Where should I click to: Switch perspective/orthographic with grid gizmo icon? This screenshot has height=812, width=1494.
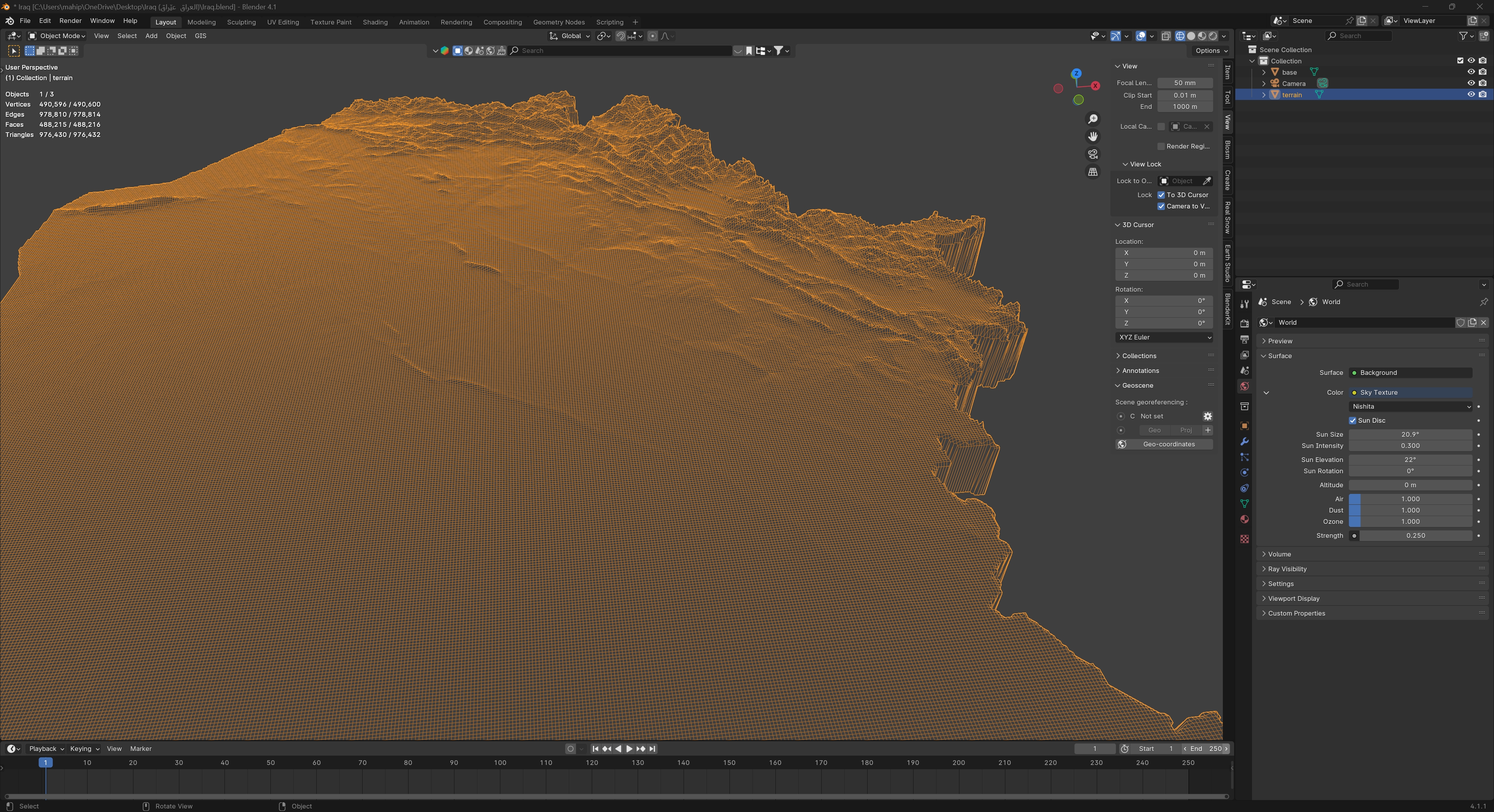(x=1092, y=172)
